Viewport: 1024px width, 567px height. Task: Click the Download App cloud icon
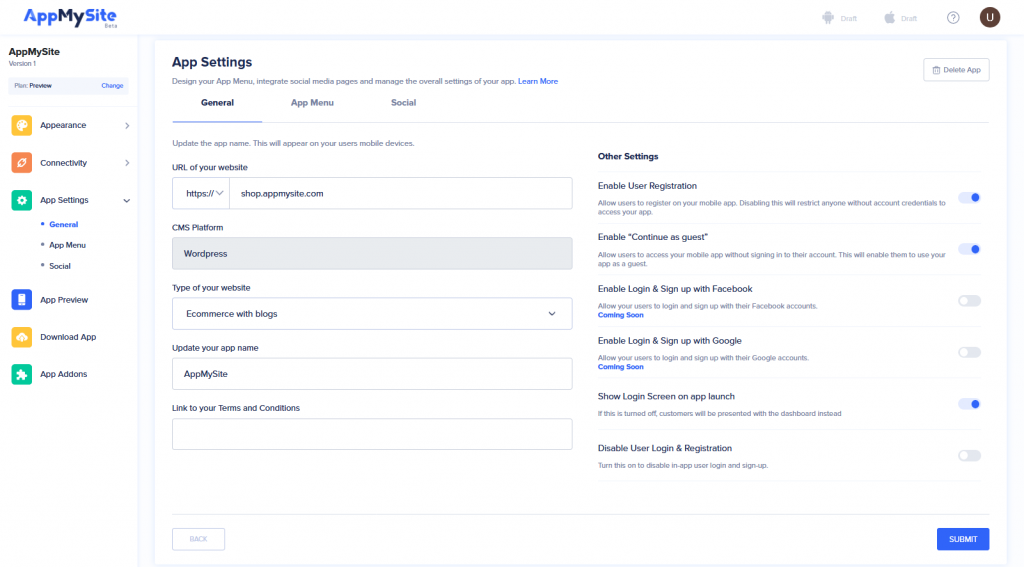pyautogui.click(x=22, y=337)
